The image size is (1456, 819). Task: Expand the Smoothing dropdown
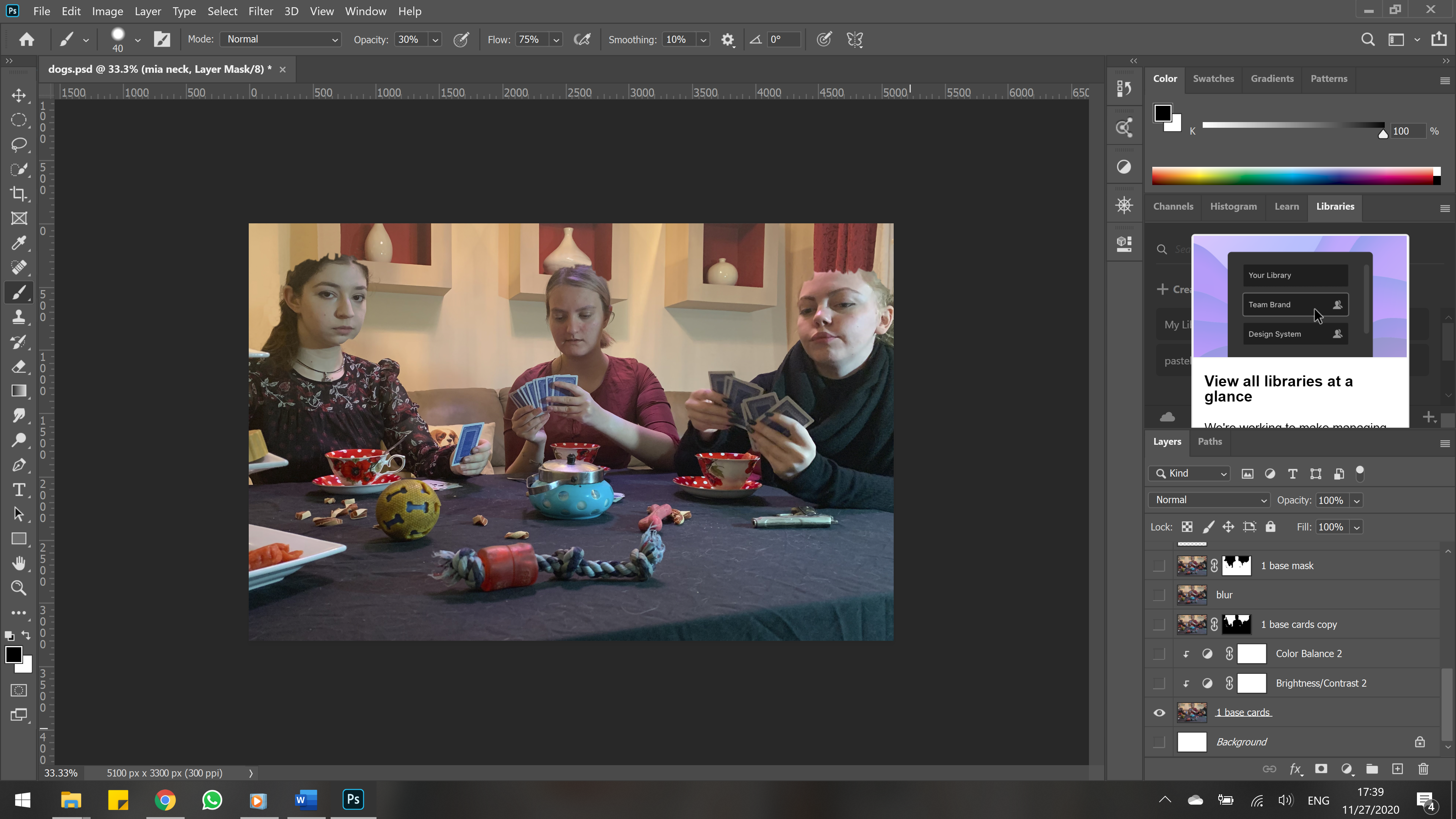point(703,40)
